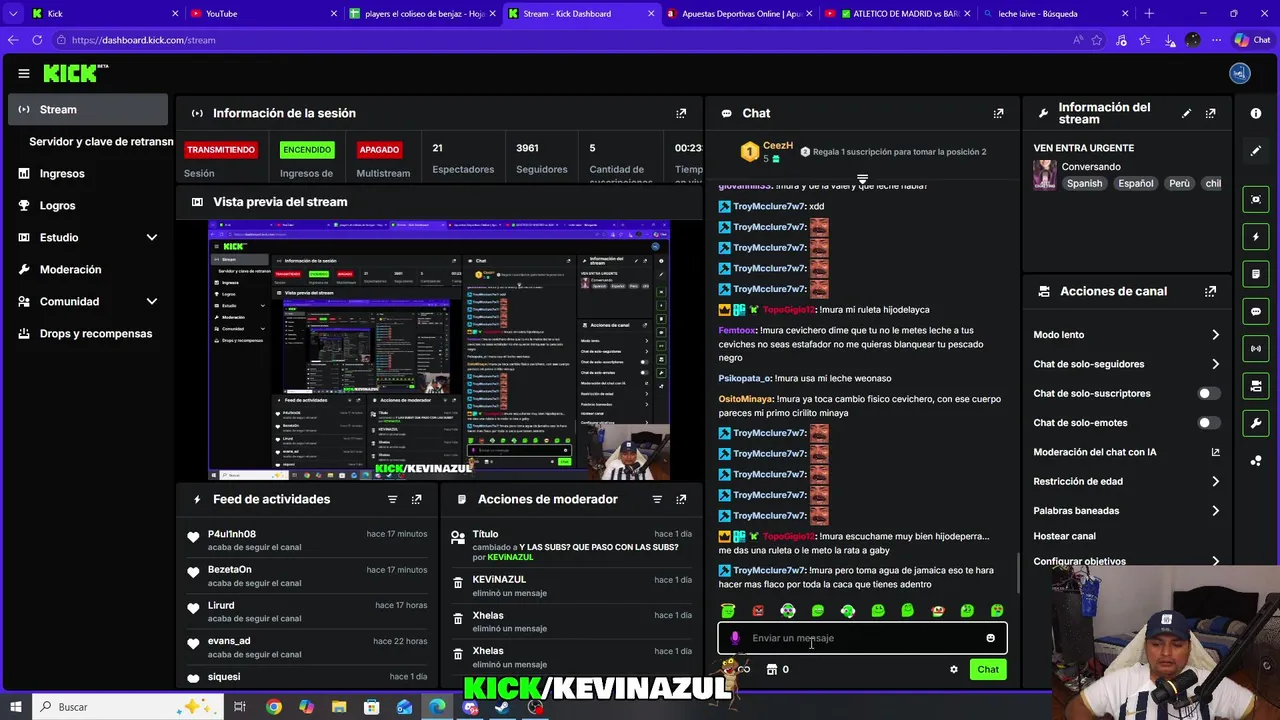This screenshot has height=720, width=1280.
Task: Click the Spanish tag chip
Action: click(x=1084, y=184)
